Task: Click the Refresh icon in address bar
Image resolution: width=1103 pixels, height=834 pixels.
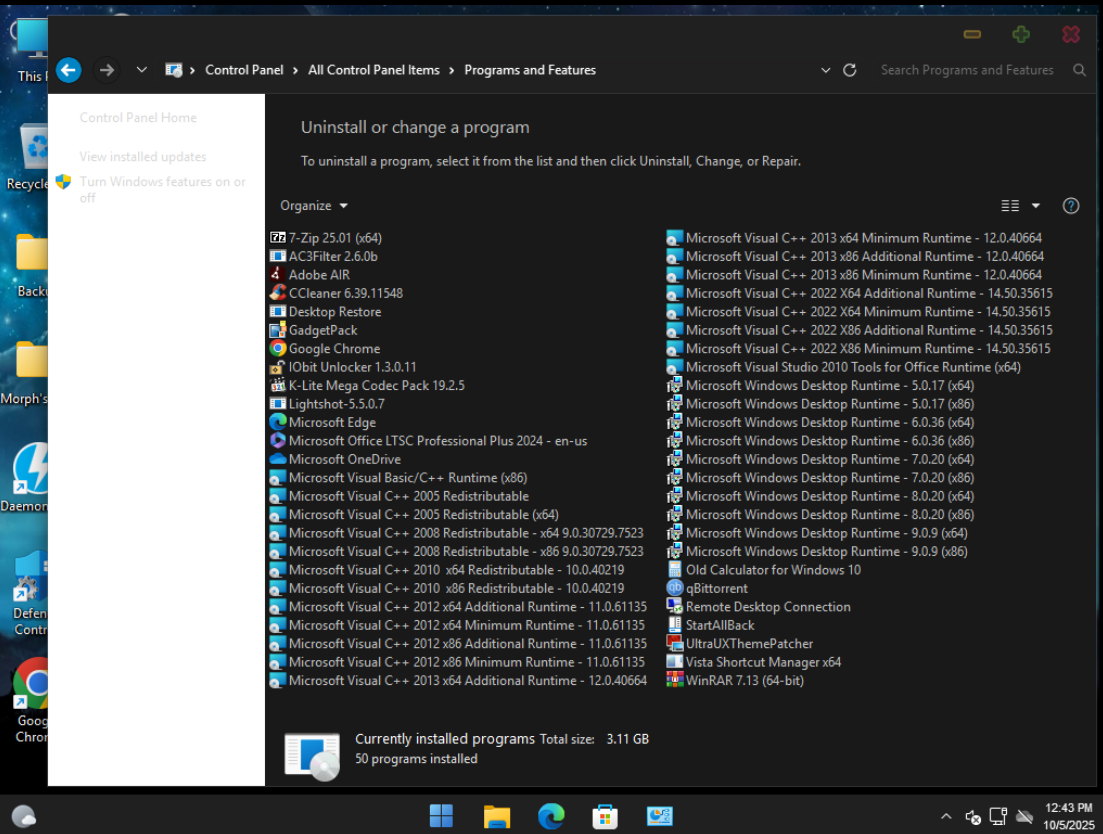Action: click(x=850, y=70)
